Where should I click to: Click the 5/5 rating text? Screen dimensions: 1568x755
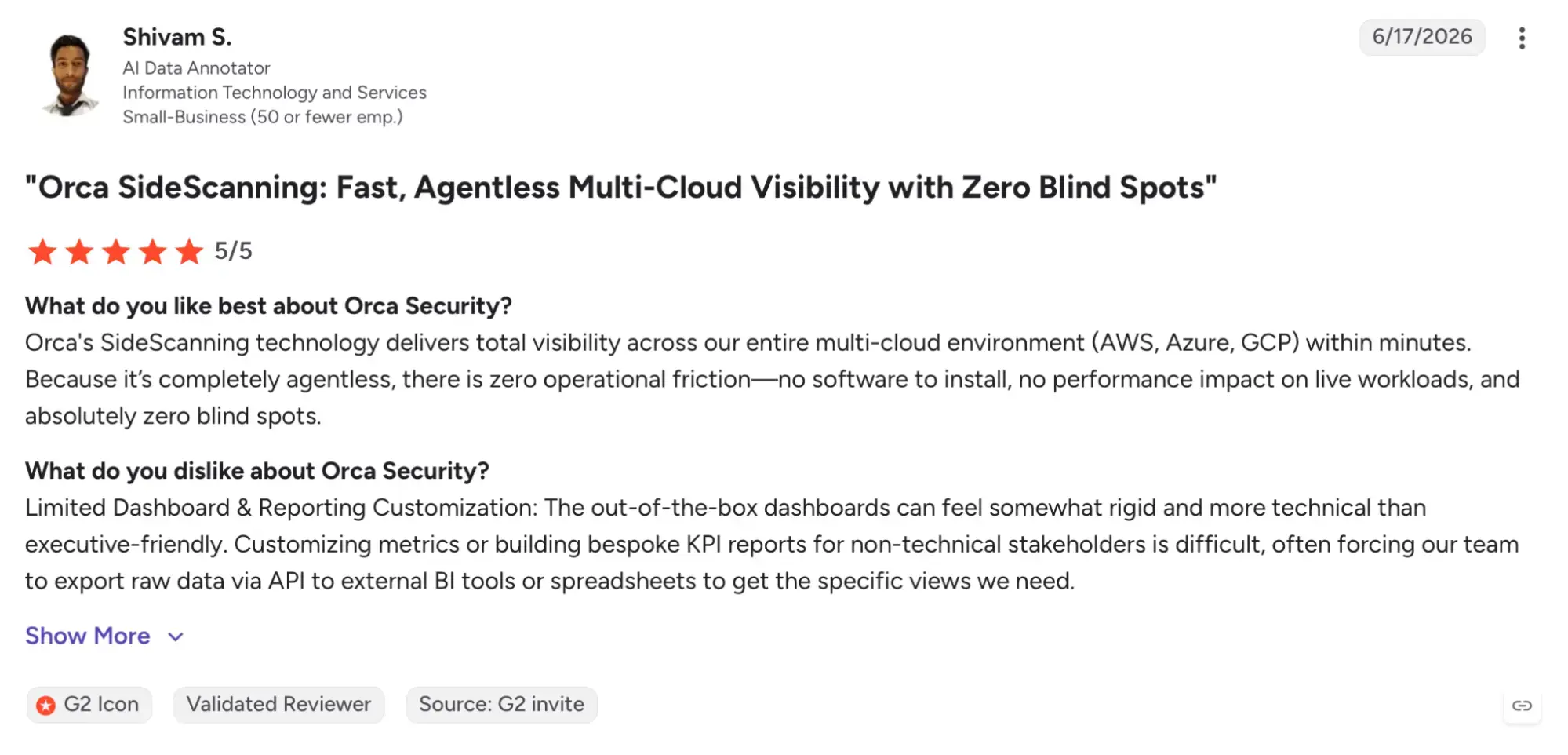coord(233,251)
